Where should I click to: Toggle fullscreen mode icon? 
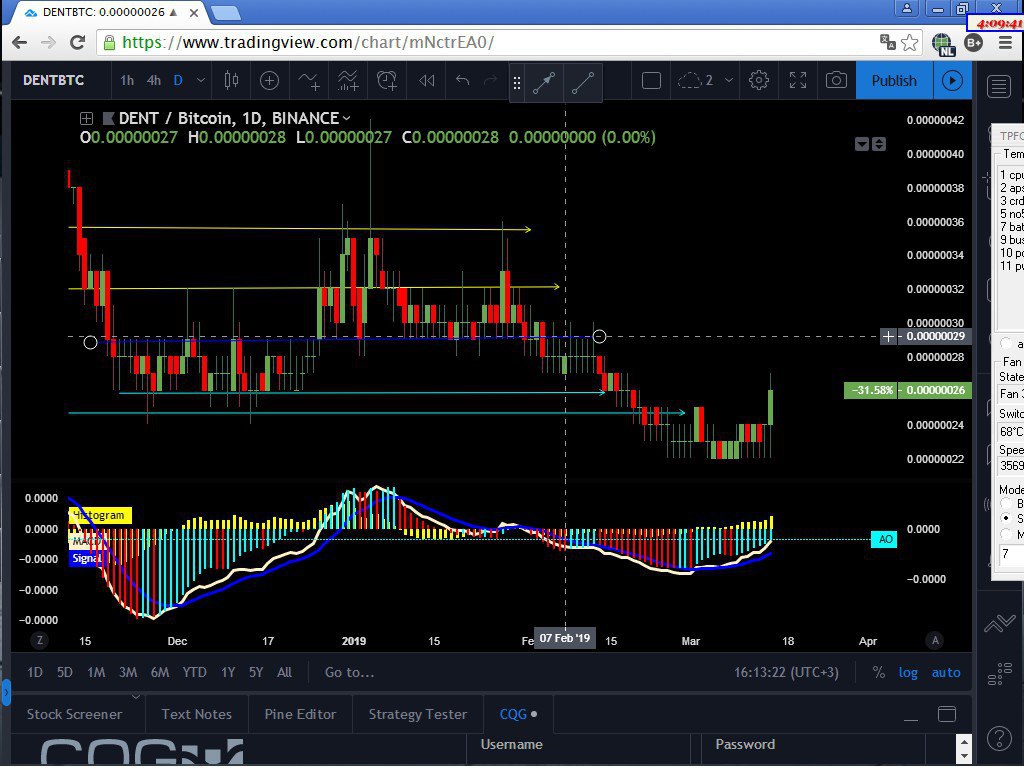(797, 80)
